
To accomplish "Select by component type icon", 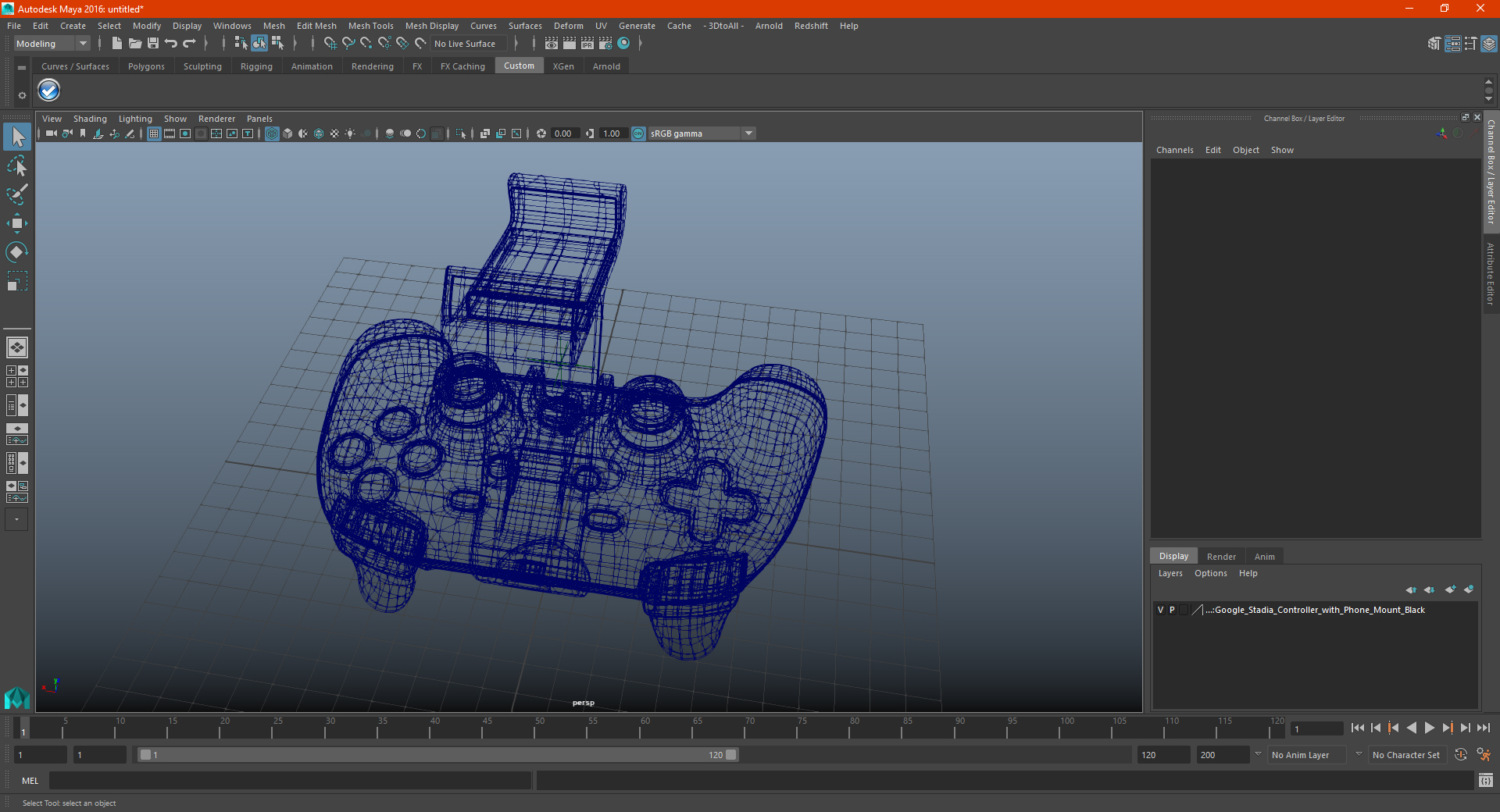I will [277, 44].
